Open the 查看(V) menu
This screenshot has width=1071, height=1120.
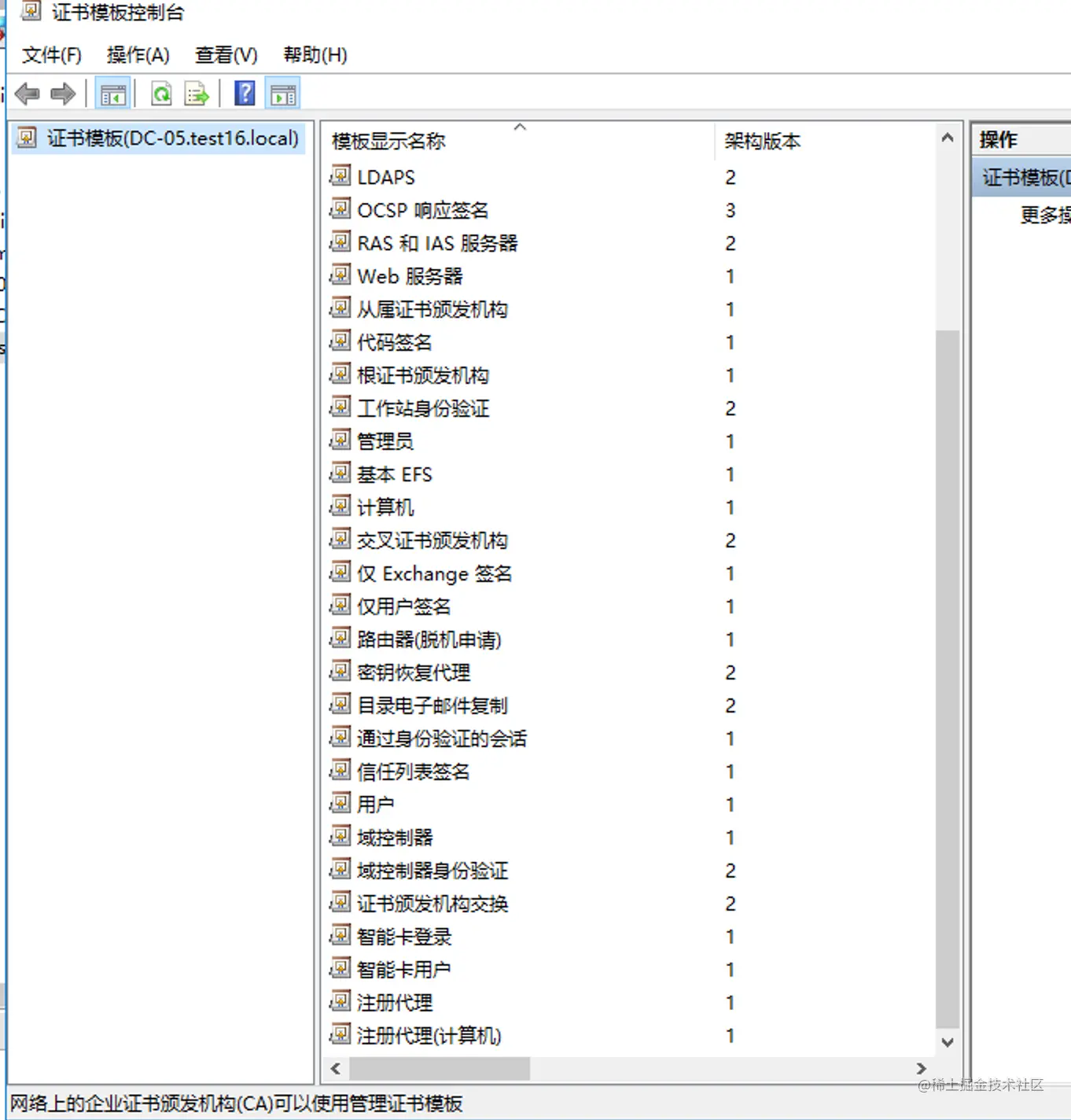pos(226,55)
